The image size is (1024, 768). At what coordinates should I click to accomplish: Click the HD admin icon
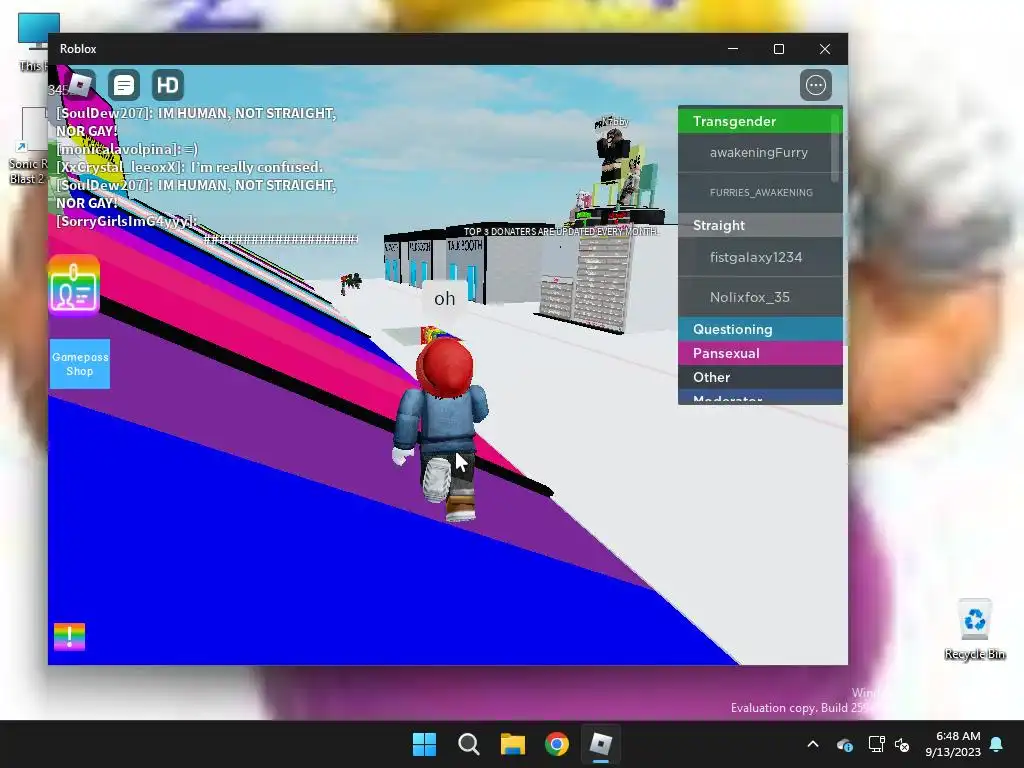[x=167, y=85]
